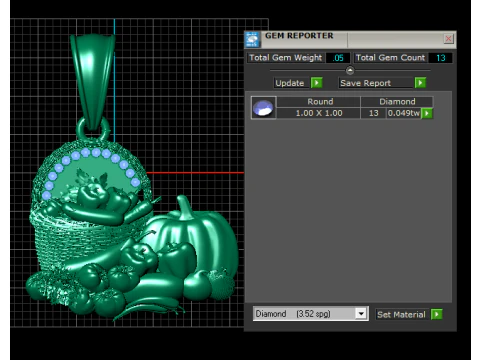Viewport: 480px width, 360px height.
Task: Collapse the panel with the round arrow toggle
Action: tap(350, 70)
